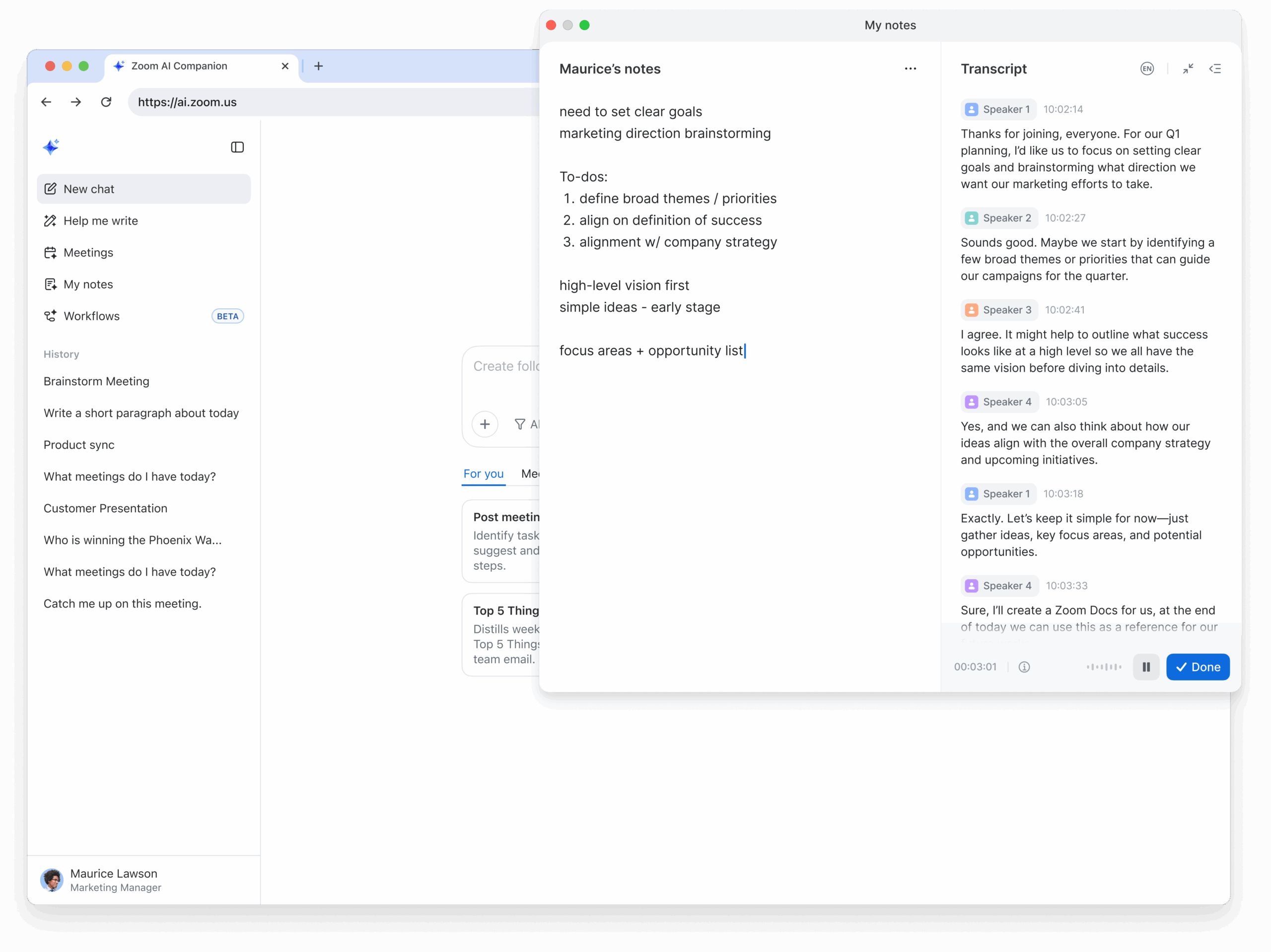Click the Zoom AI Companion sparkle logo
This screenshot has height=952, width=1271.
tap(51, 147)
